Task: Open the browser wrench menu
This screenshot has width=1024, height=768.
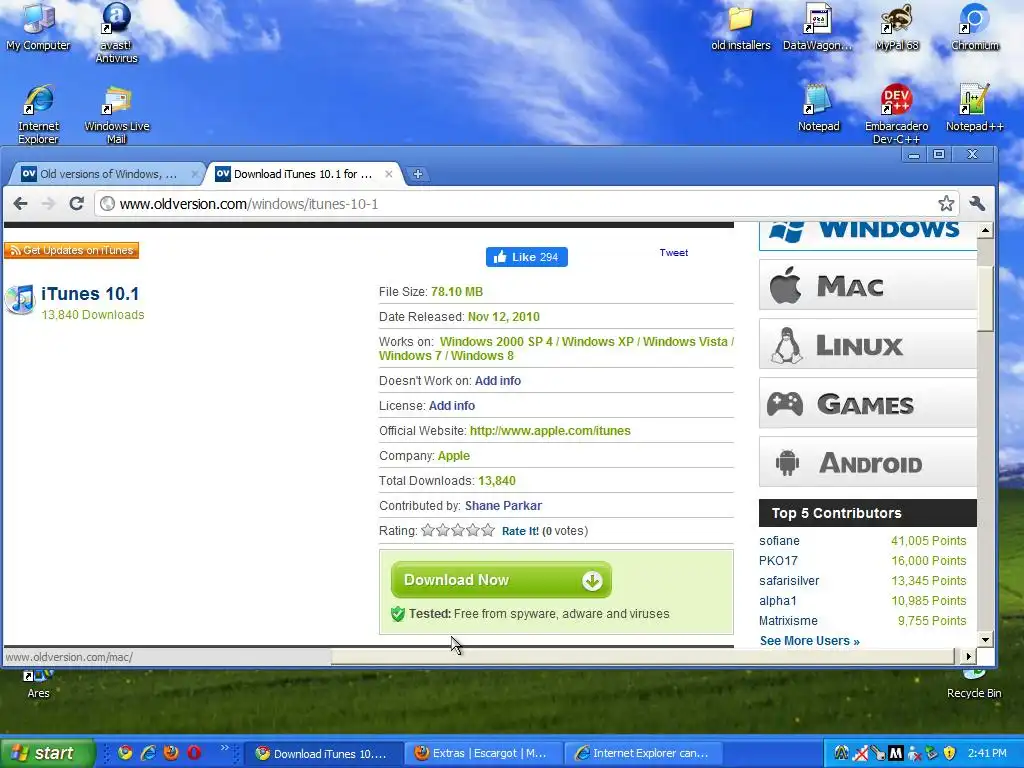Action: (x=977, y=204)
